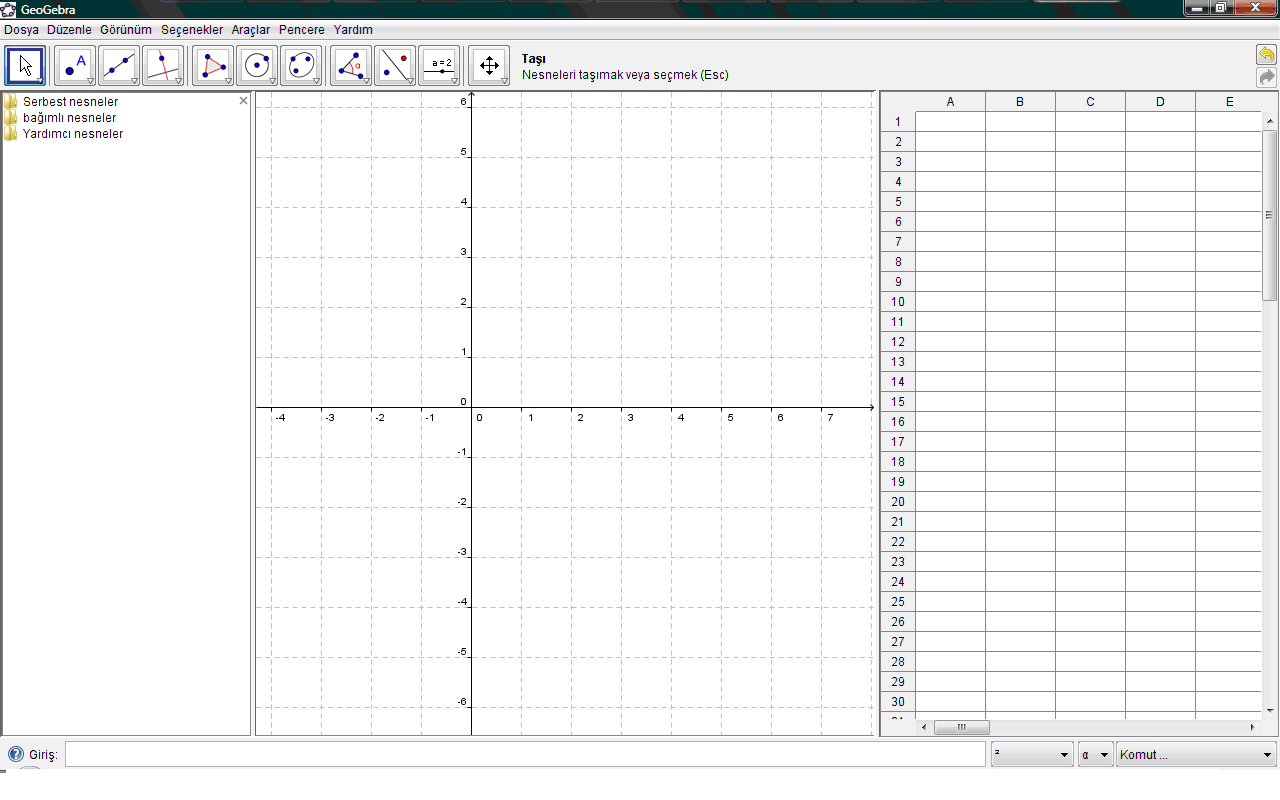Click spreadsheet scroll up arrow
This screenshot has width=1280, height=800.
click(x=1270, y=120)
